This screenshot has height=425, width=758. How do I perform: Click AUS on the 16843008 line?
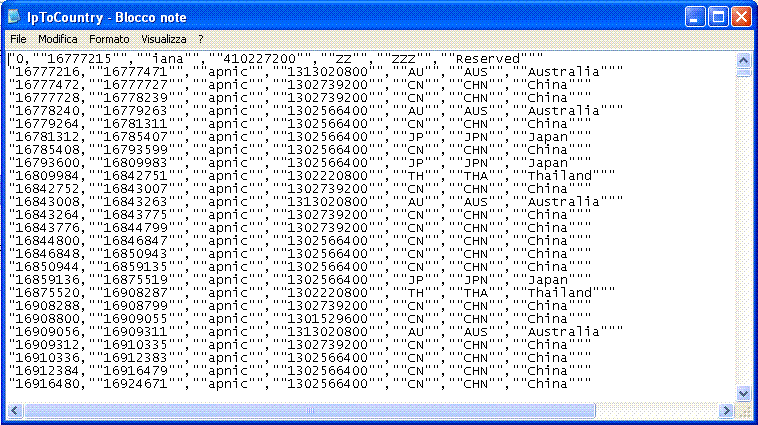(x=476, y=202)
